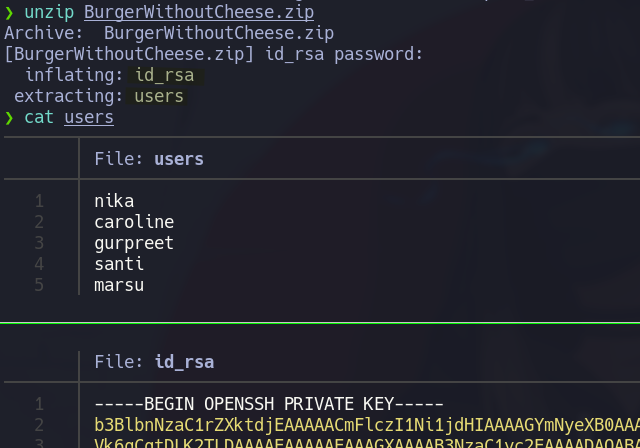
Task: Click the 'File: users' header
Action: [149, 159]
